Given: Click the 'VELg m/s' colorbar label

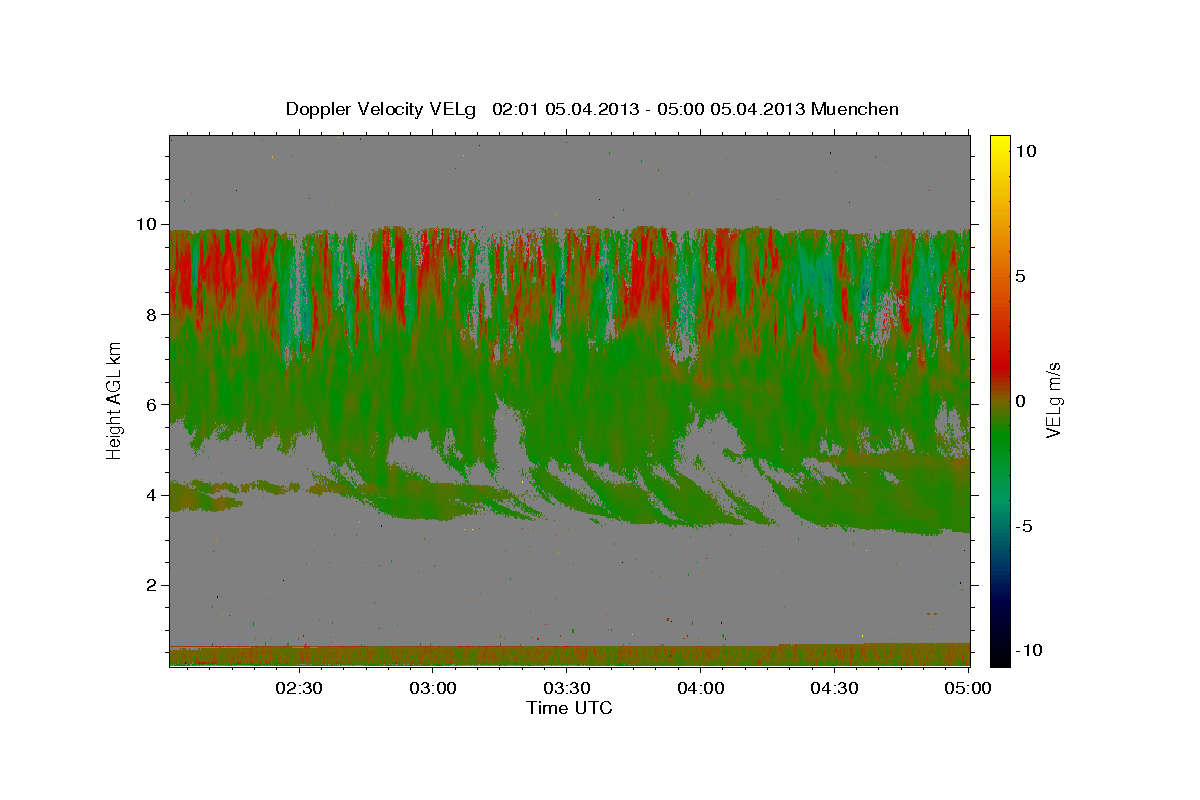Looking at the screenshot, I should [1053, 400].
